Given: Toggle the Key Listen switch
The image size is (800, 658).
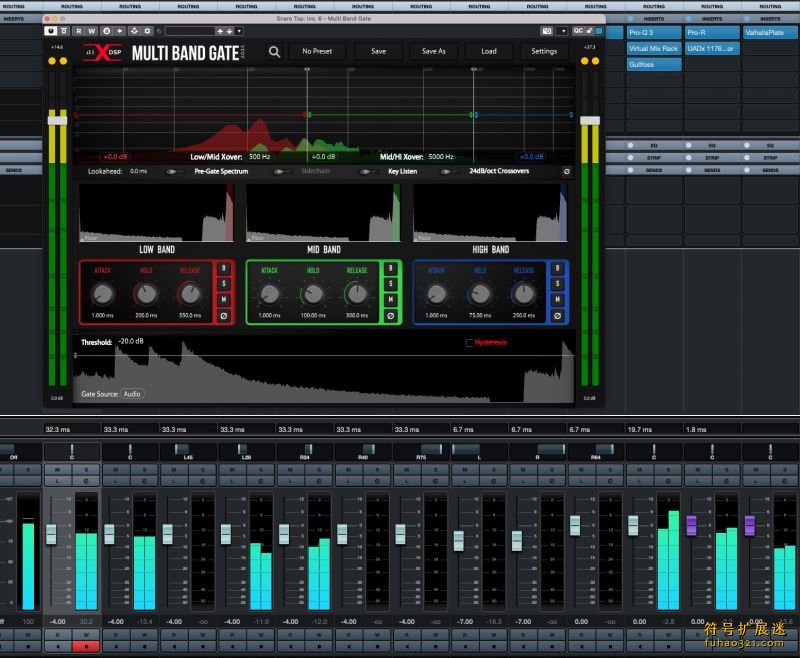Looking at the screenshot, I should 366,171.
